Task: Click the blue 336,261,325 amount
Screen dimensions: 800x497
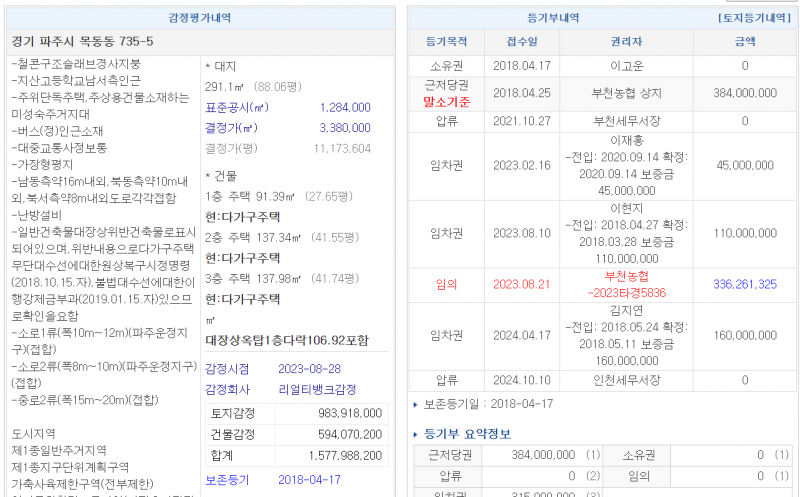Action: point(744,284)
